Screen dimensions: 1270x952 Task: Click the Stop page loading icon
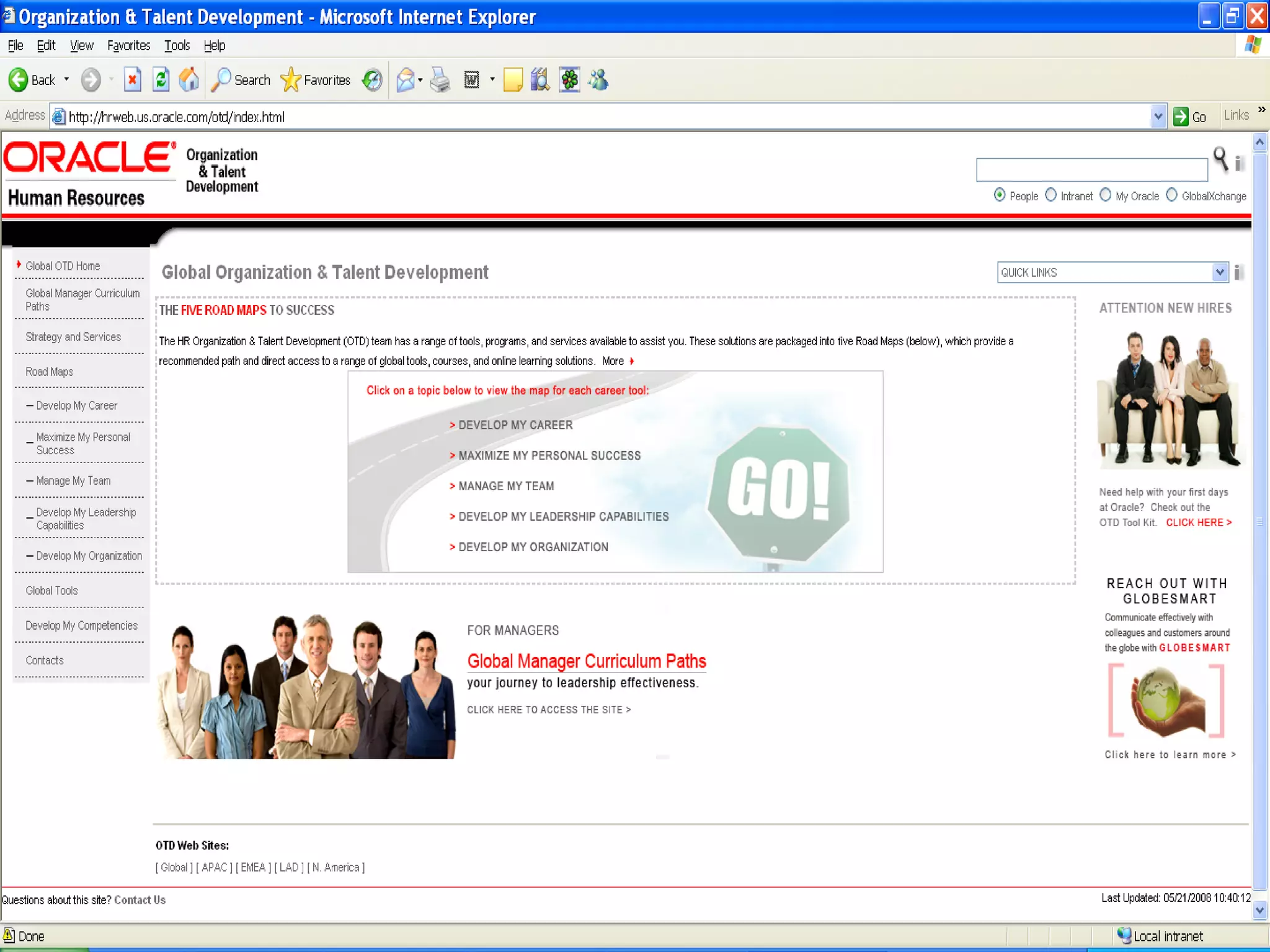132,80
